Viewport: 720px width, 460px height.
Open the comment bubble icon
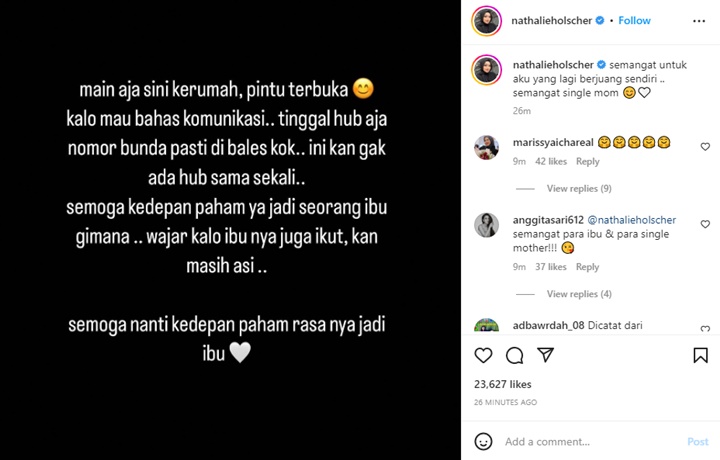[514, 355]
